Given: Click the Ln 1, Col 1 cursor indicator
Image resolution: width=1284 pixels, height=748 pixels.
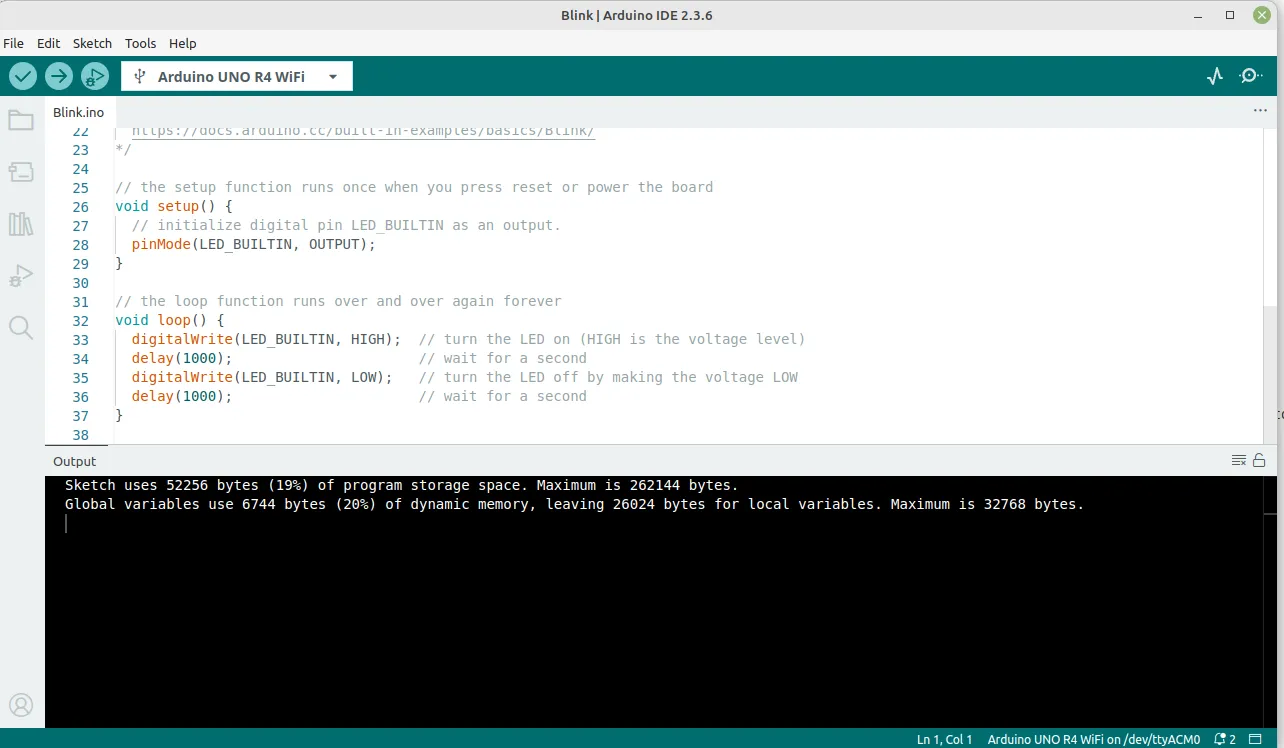Looking at the screenshot, I should coord(943,739).
